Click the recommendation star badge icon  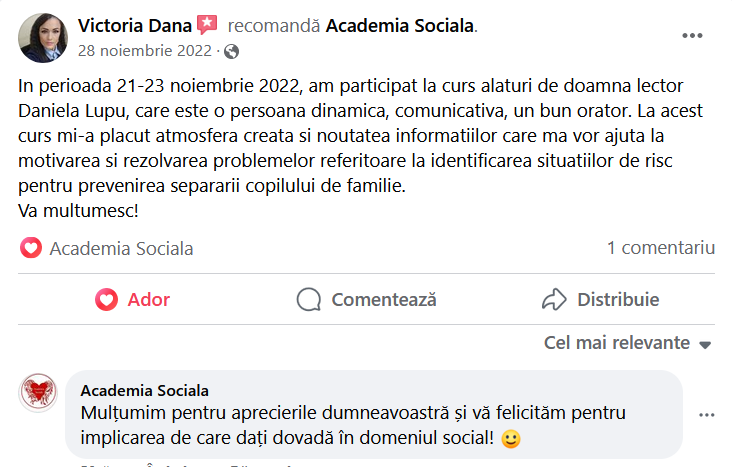(207, 25)
